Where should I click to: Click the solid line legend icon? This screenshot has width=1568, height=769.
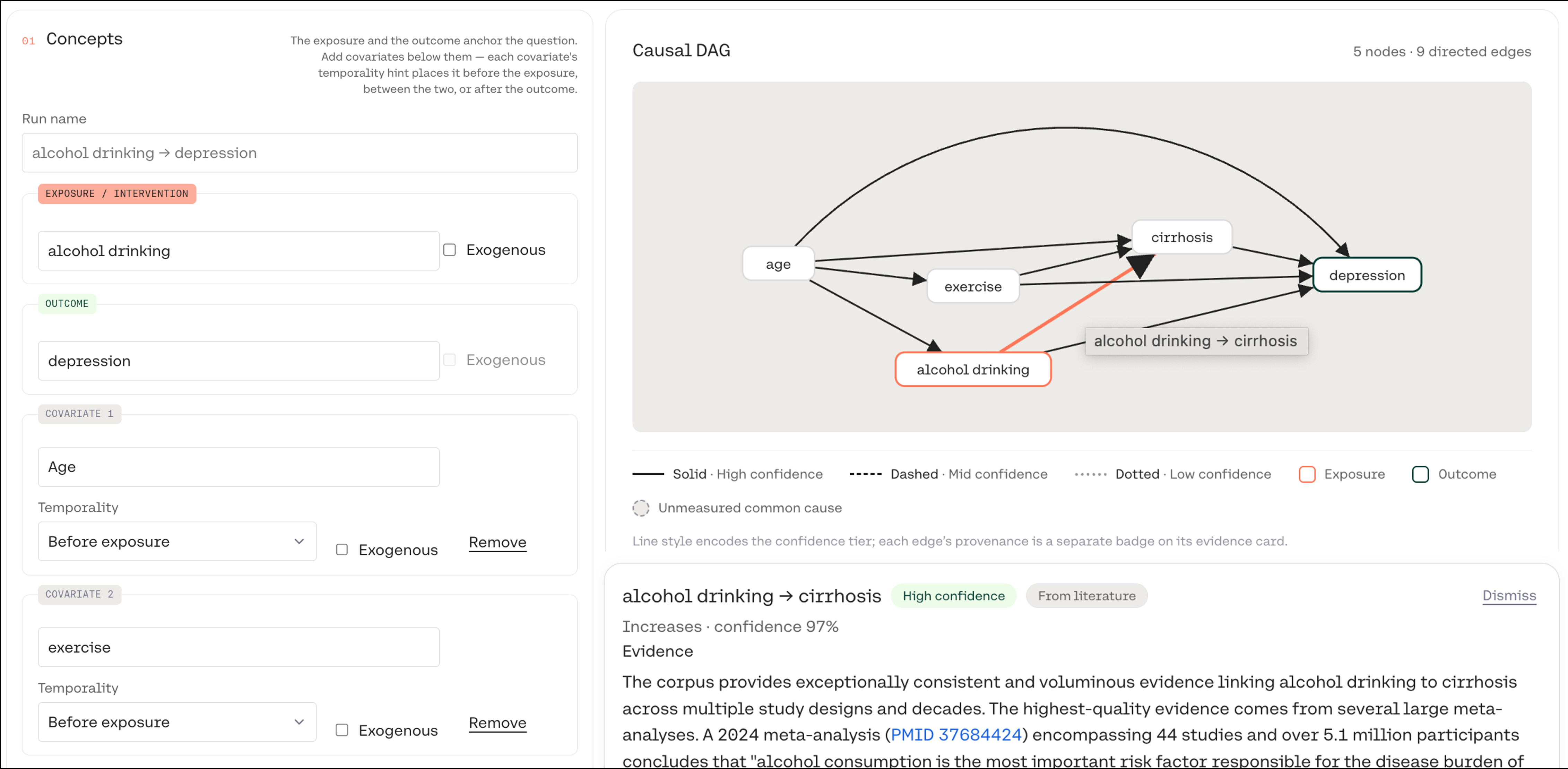(648, 474)
